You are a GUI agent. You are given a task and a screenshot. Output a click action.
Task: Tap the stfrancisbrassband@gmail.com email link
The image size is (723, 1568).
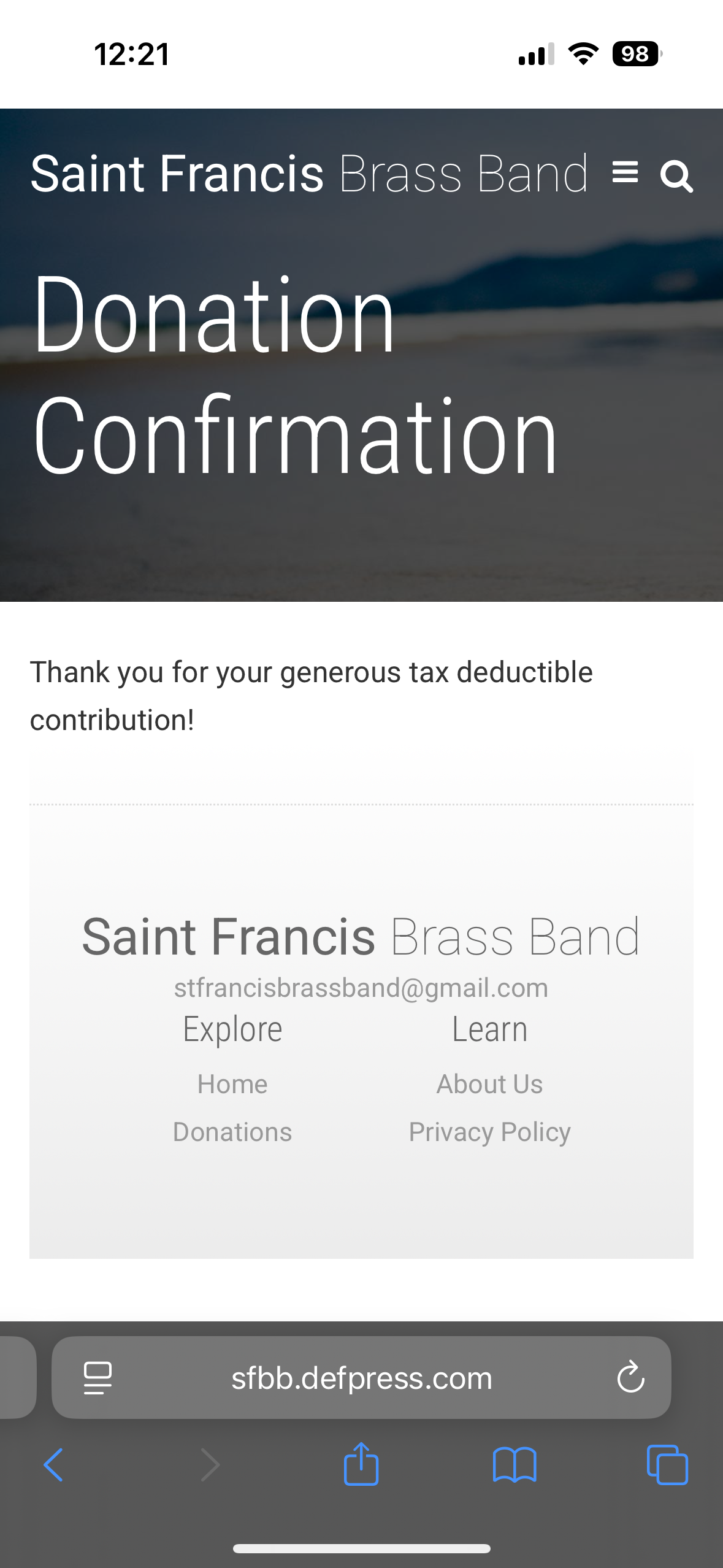361,988
